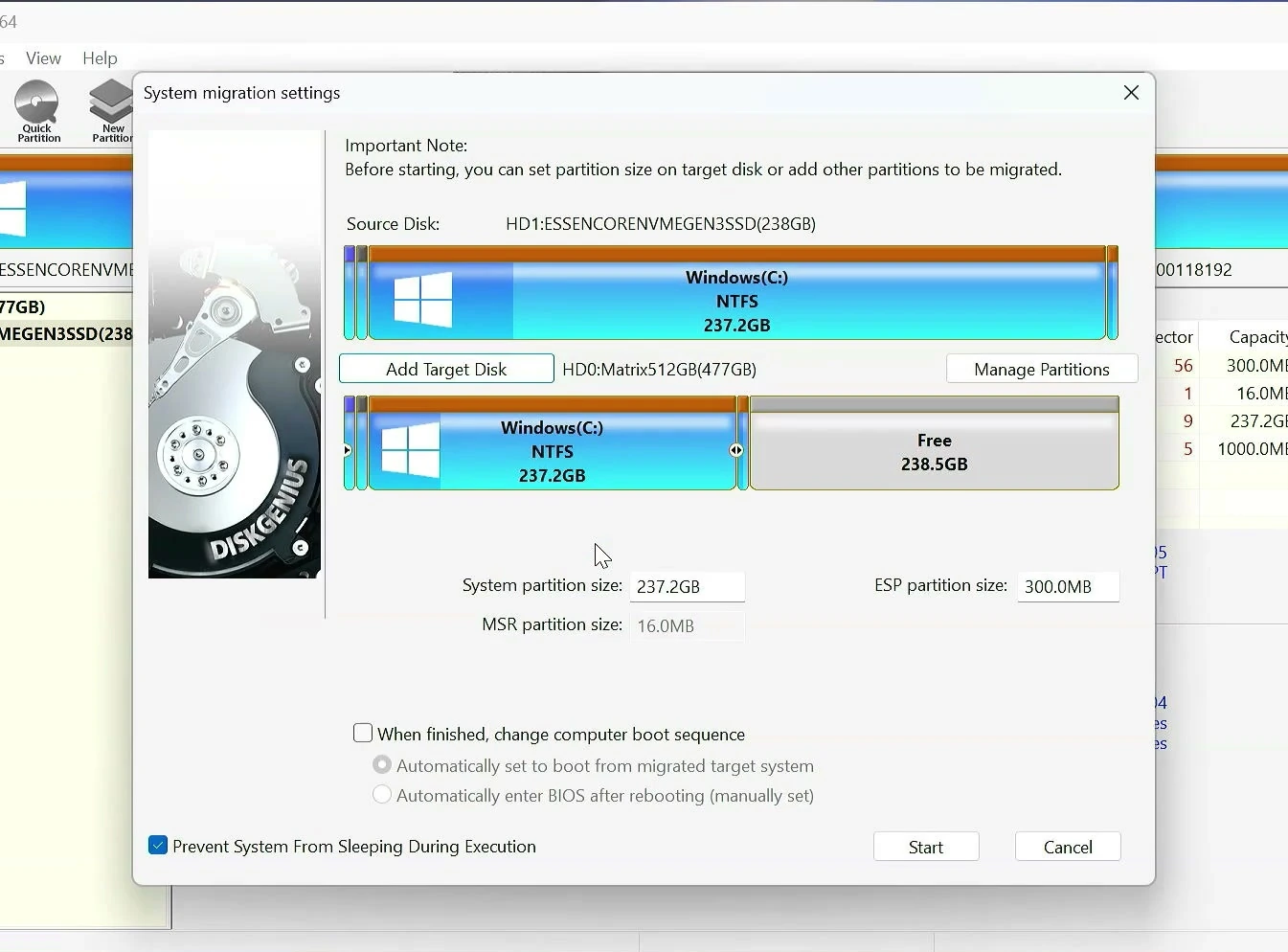Click the 'HD1:ESSENCORENVMEGEN3SSD(238GB)' source disk label
This screenshot has height=952, width=1288.
(x=661, y=224)
